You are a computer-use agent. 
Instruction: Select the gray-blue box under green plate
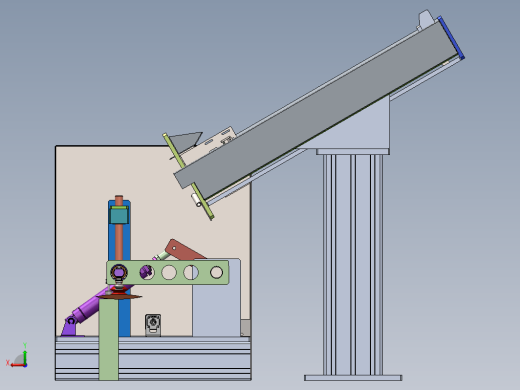click(216, 310)
